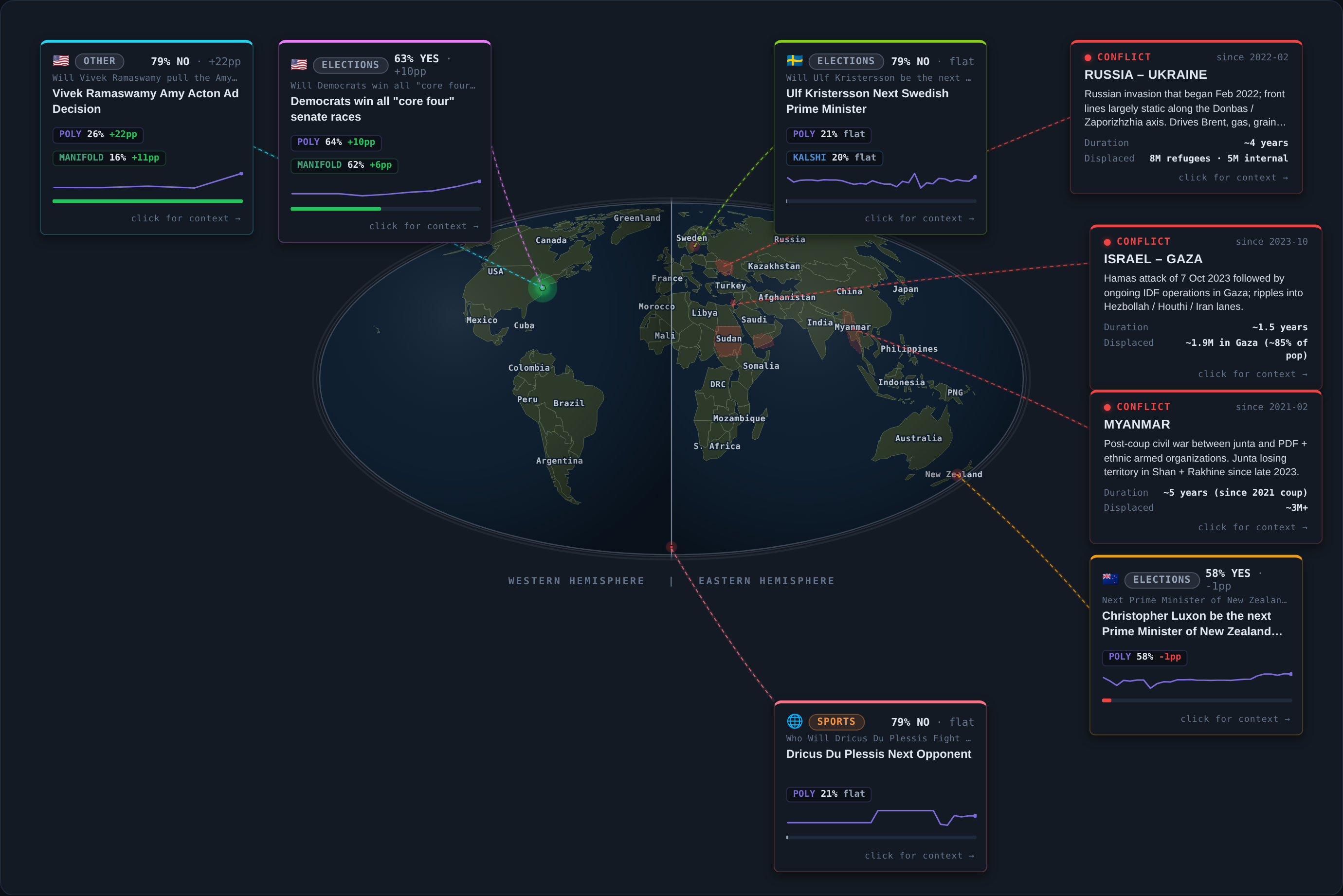The height and width of the screenshot is (896, 1343).
Task: Open context link on Christopher Luxon card
Action: coord(1235,719)
